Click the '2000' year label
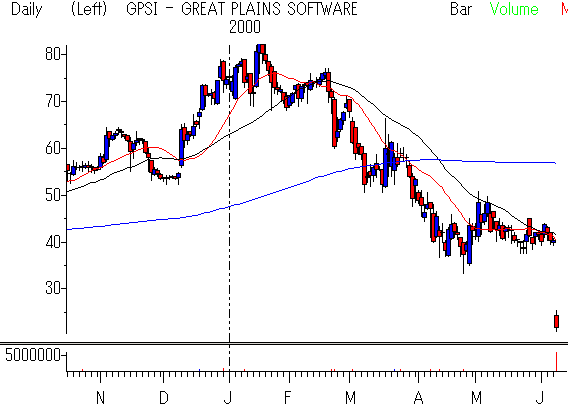568x407 pixels. click(245, 27)
